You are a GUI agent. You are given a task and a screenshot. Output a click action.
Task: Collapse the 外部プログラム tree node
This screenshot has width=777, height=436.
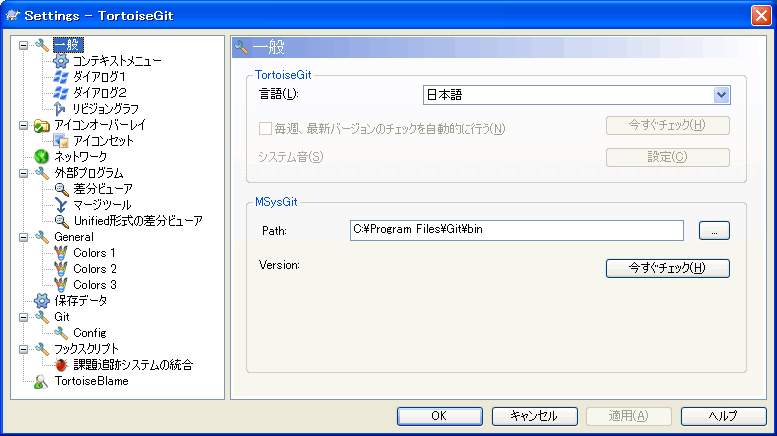[x=23, y=173]
